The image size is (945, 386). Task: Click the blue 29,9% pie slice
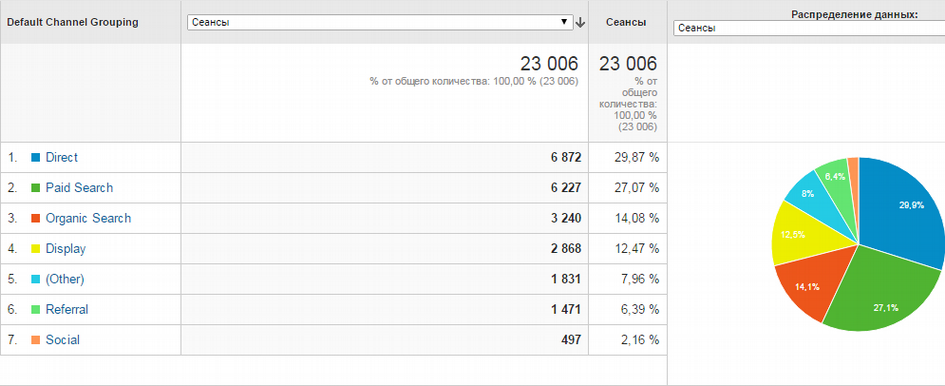pyautogui.click(x=904, y=208)
